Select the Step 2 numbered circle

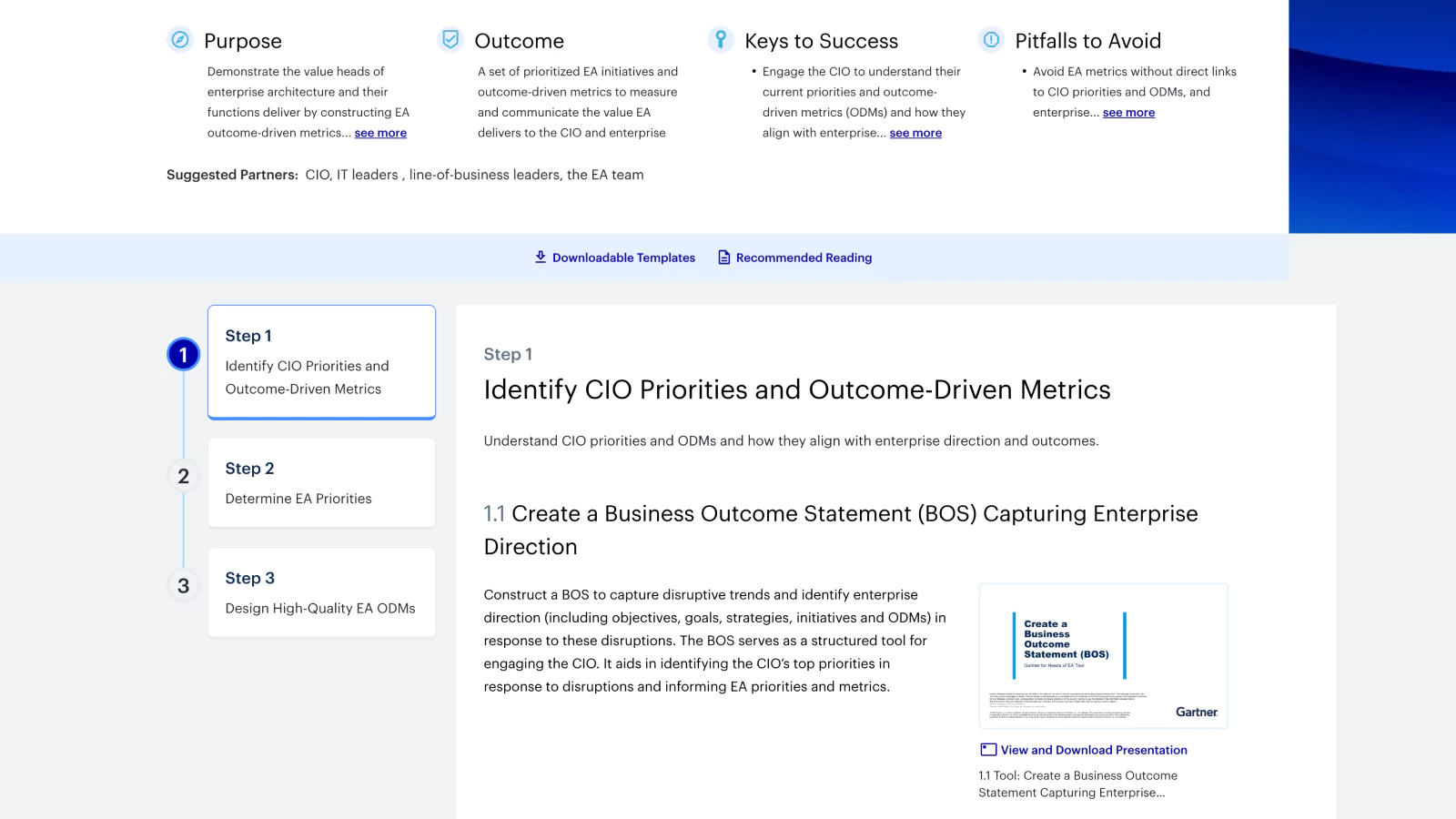tap(183, 476)
